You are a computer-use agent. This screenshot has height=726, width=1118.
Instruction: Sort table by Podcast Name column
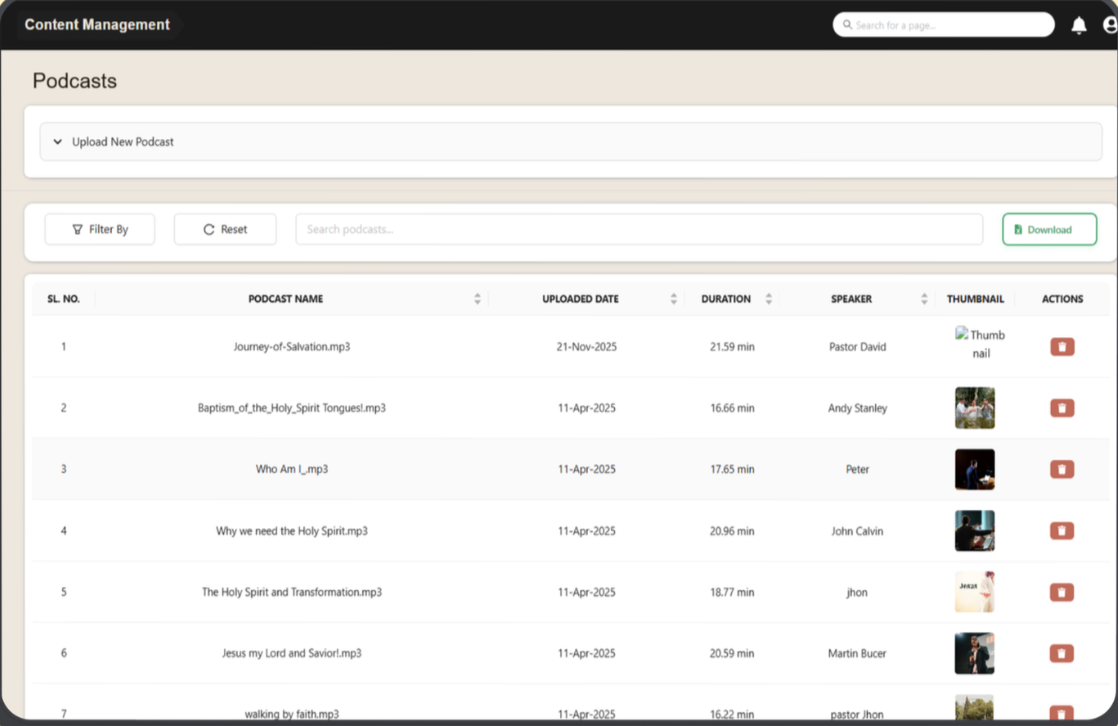[477, 299]
